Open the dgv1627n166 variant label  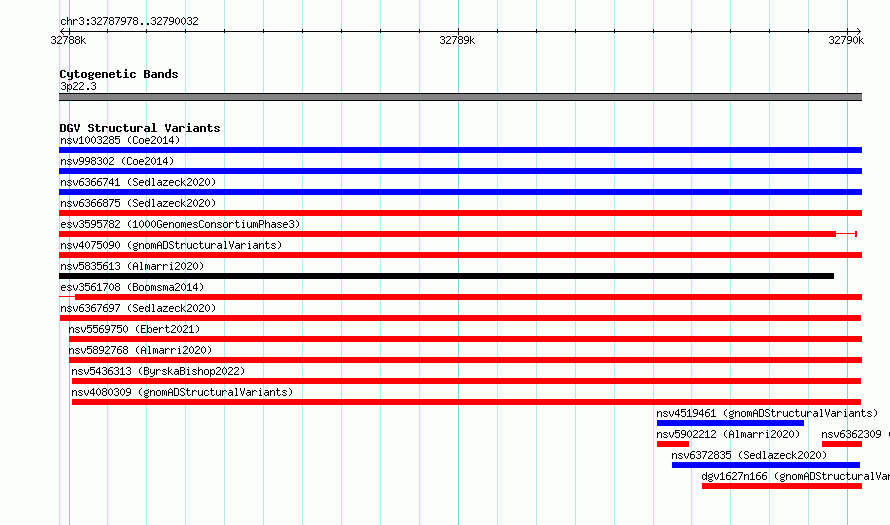pyautogui.click(x=795, y=476)
